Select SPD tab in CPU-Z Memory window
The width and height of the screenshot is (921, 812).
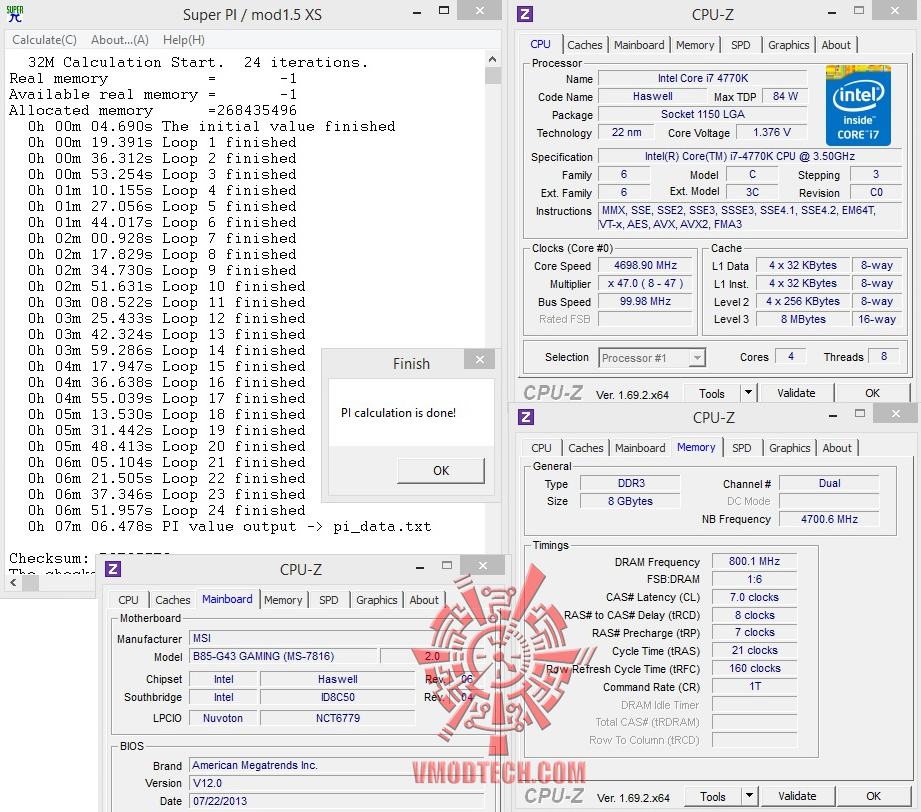(x=742, y=448)
